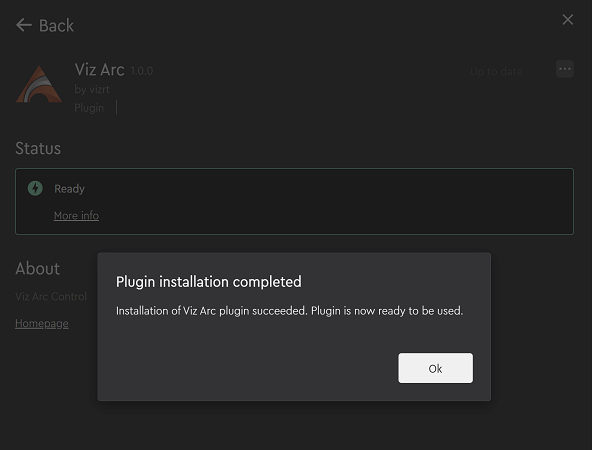This screenshot has height=450, width=592.
Task: Click the Status section heading
Action: (x=38, y=148)
